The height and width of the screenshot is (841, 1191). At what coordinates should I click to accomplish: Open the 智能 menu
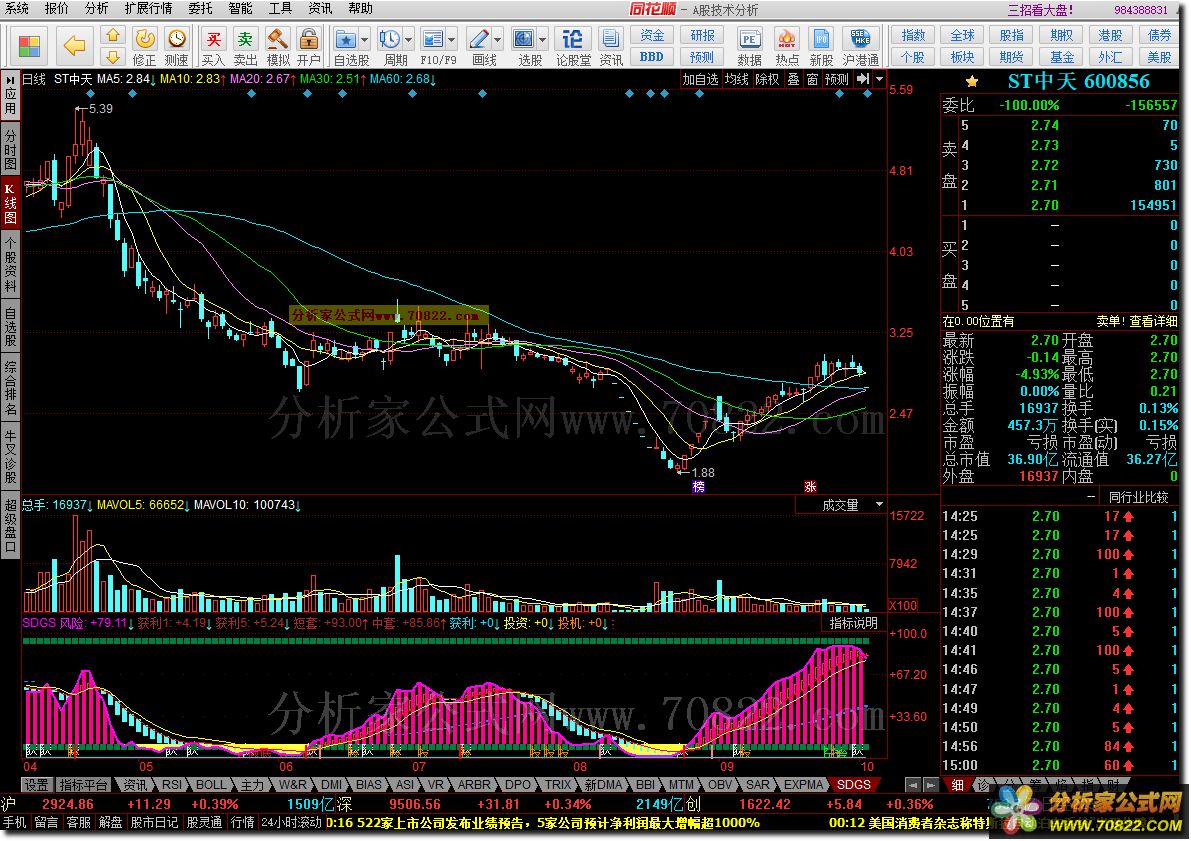[240, 8]
